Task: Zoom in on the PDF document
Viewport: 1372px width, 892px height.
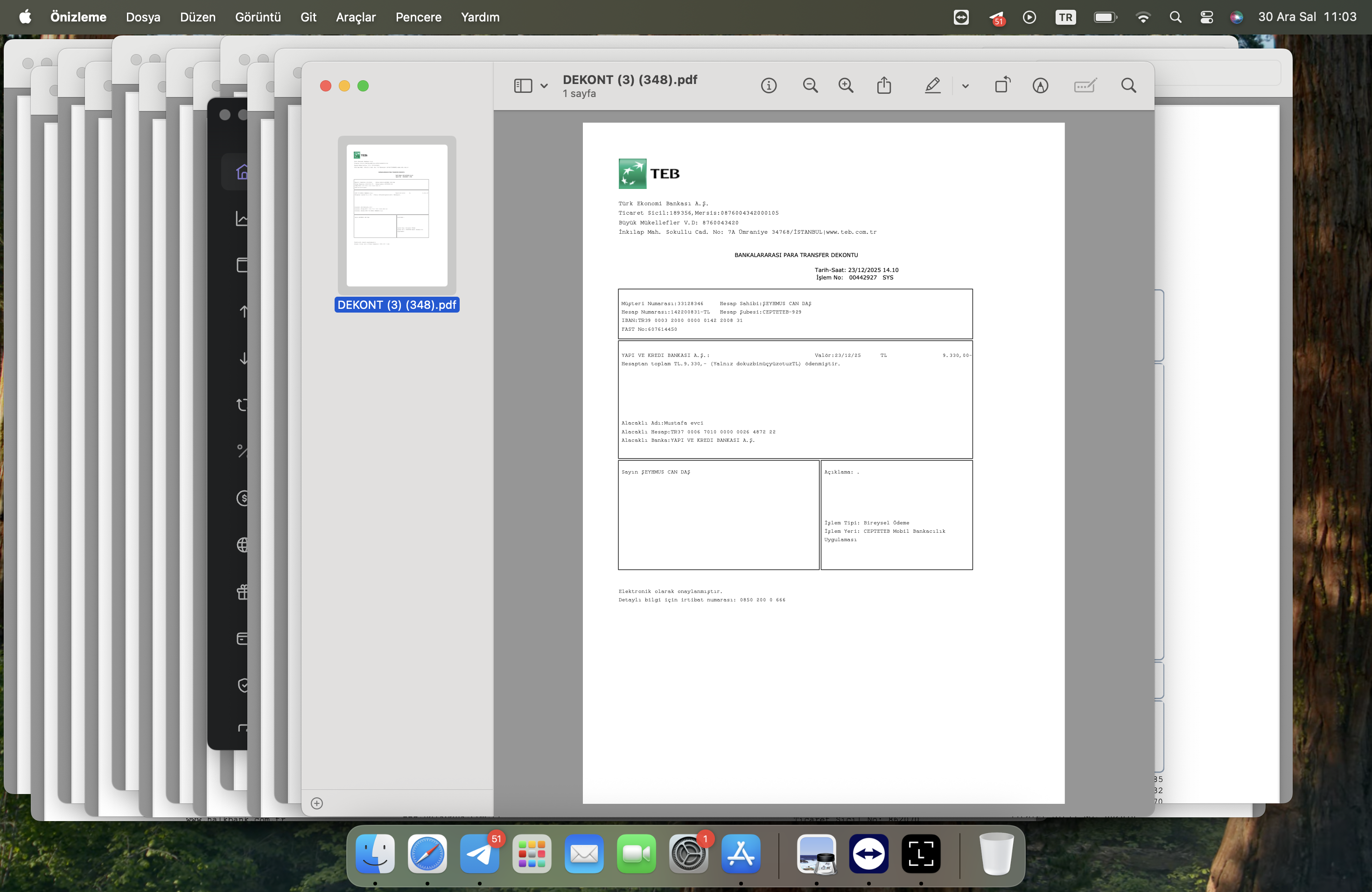Action: pos(846,86)
